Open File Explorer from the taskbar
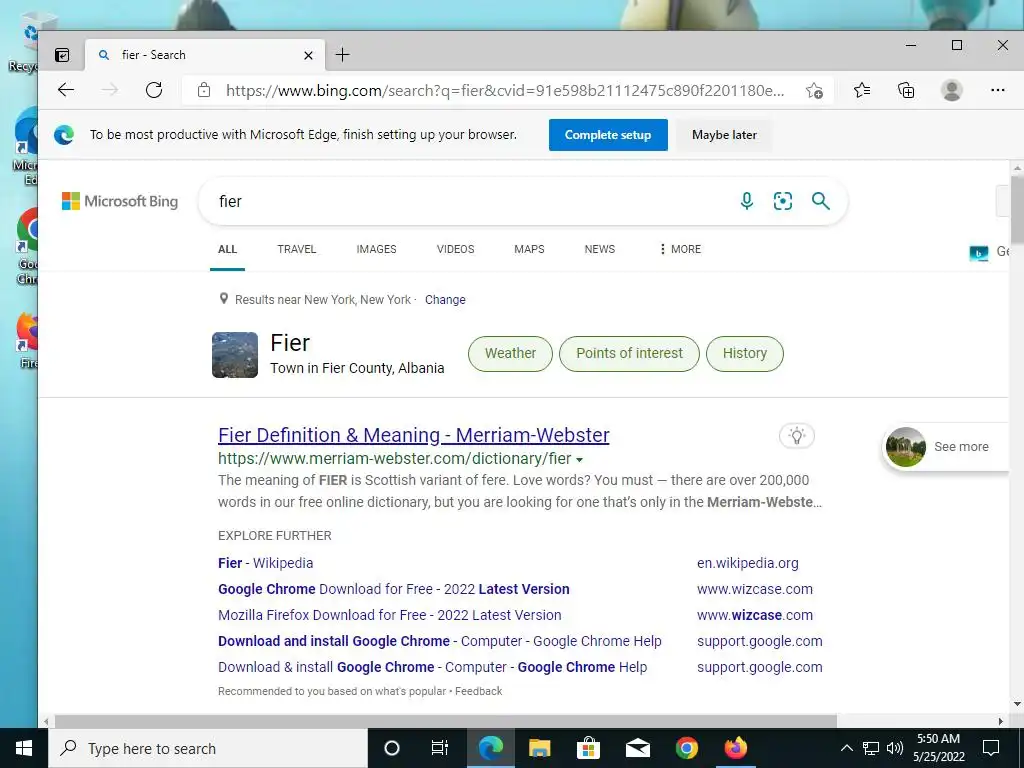This screenshot has width=1024, height=768. tap(539, 748)
